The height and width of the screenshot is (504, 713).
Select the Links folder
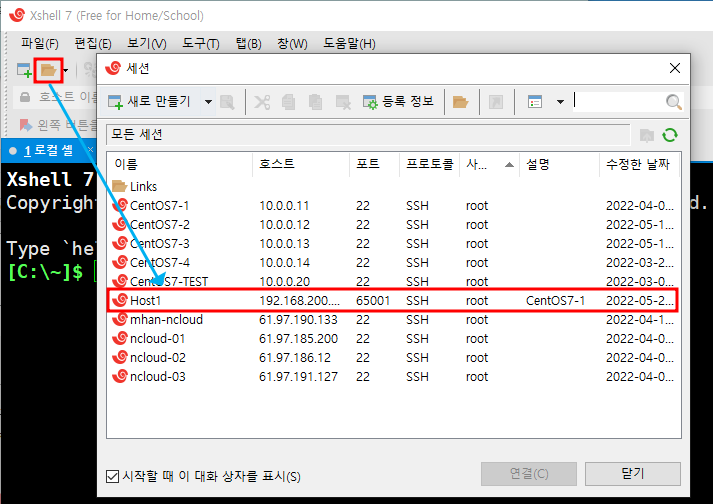(x=134, y=186)
